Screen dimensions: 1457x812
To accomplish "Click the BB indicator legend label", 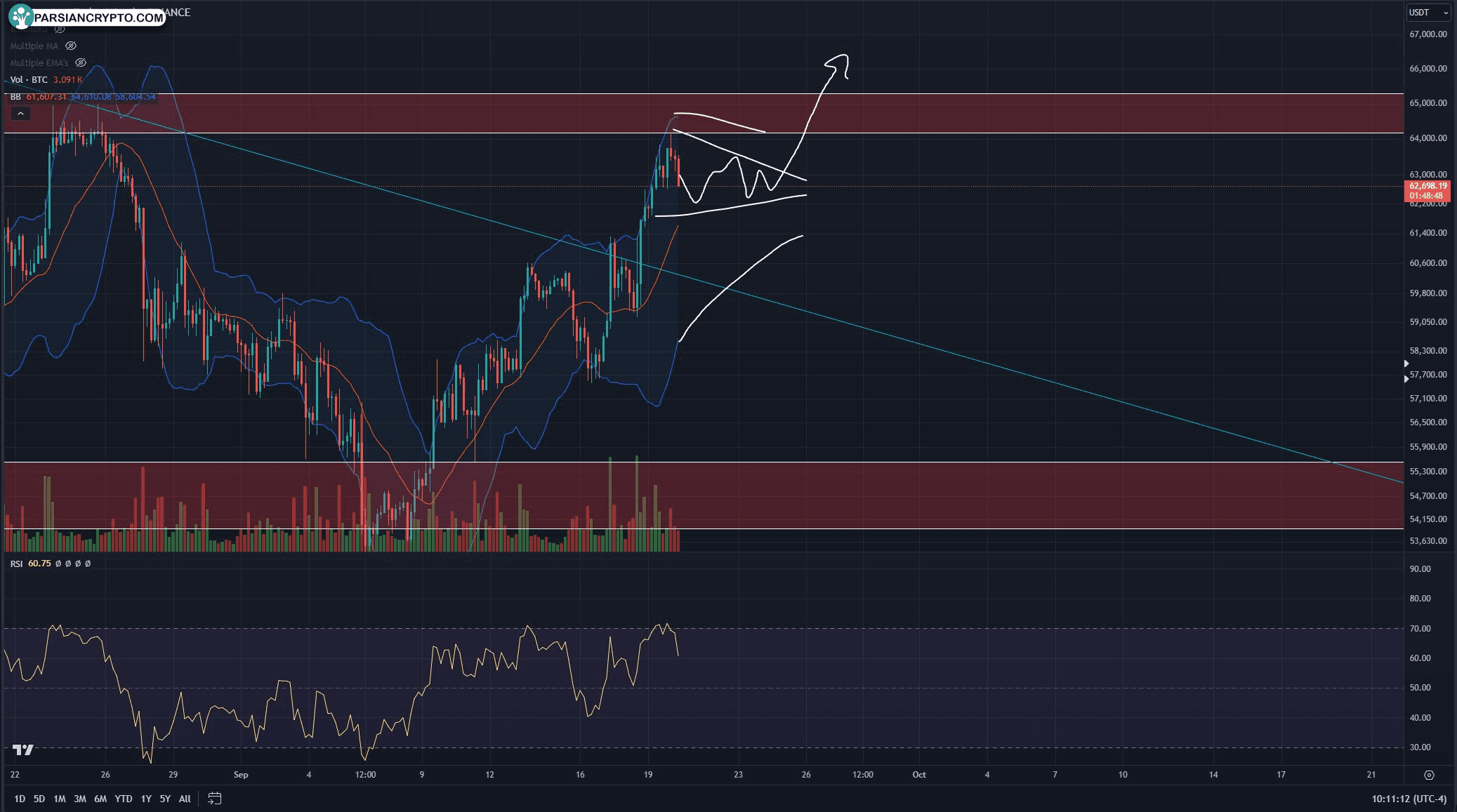I will click(15, 96).
